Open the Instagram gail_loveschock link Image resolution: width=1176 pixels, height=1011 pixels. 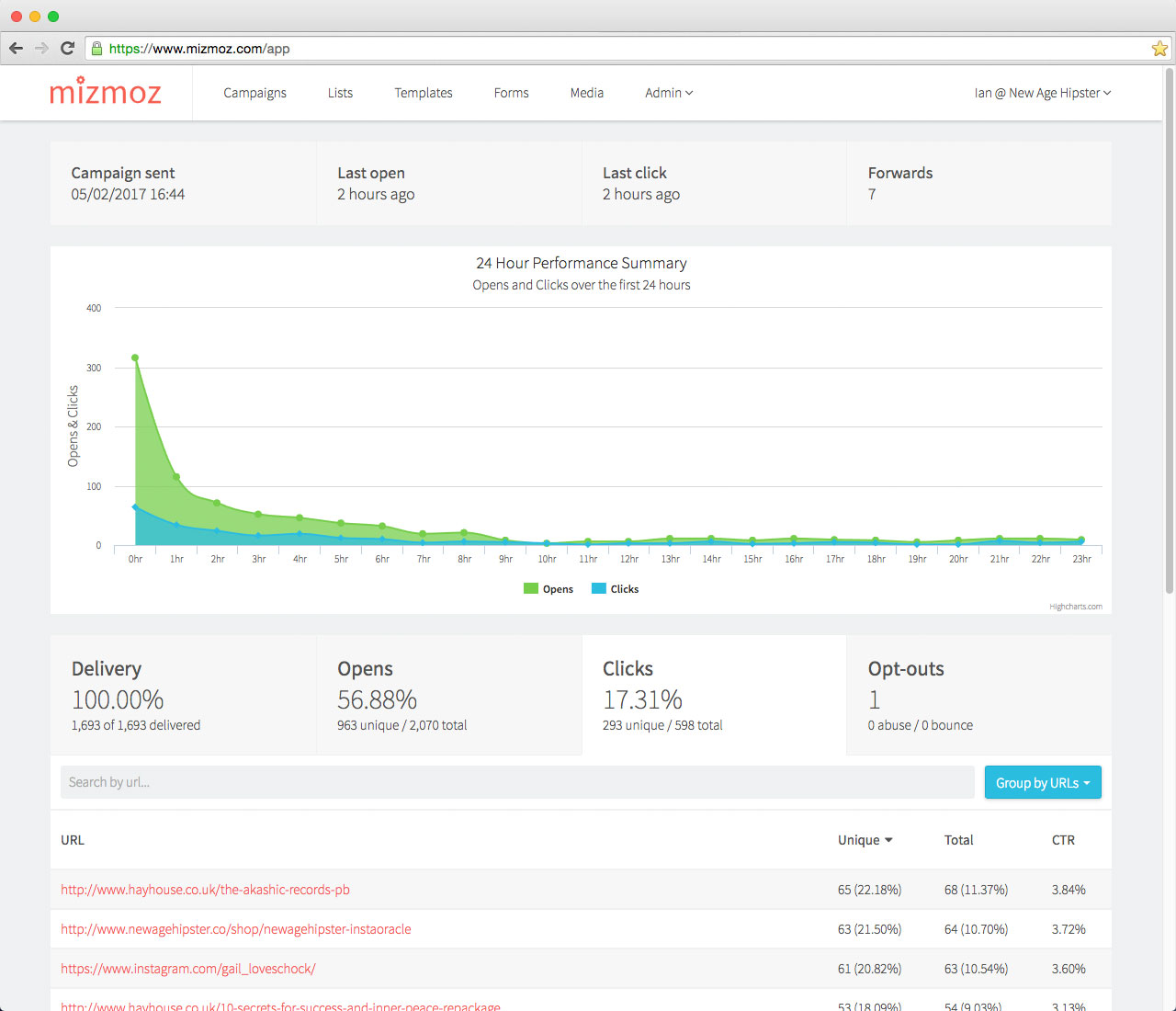point(188,969)
